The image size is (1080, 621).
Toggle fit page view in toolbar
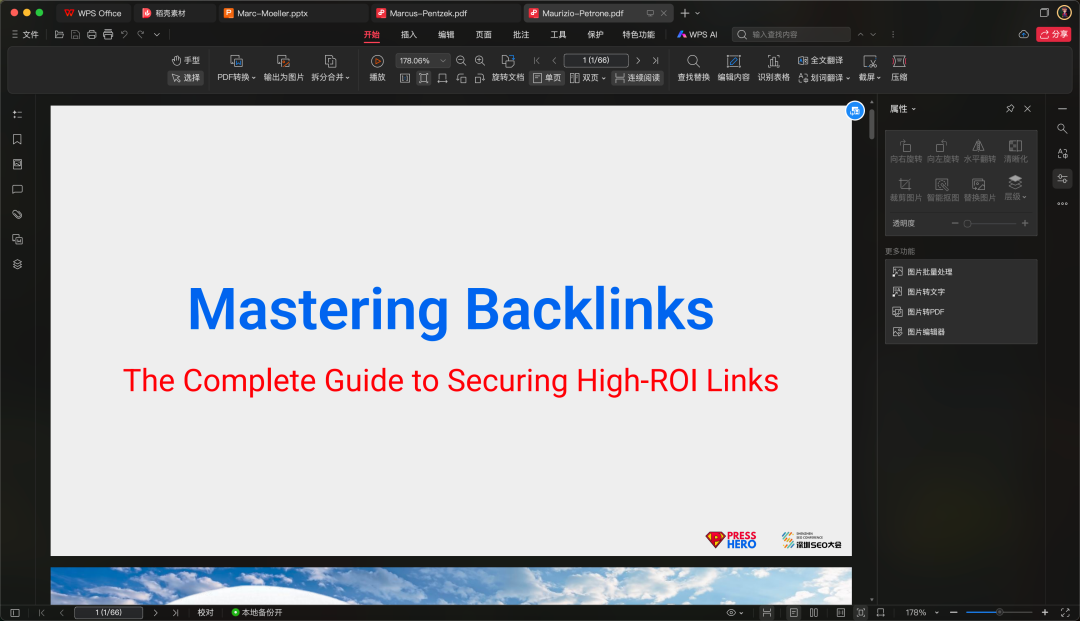click(x=424, y=78)
